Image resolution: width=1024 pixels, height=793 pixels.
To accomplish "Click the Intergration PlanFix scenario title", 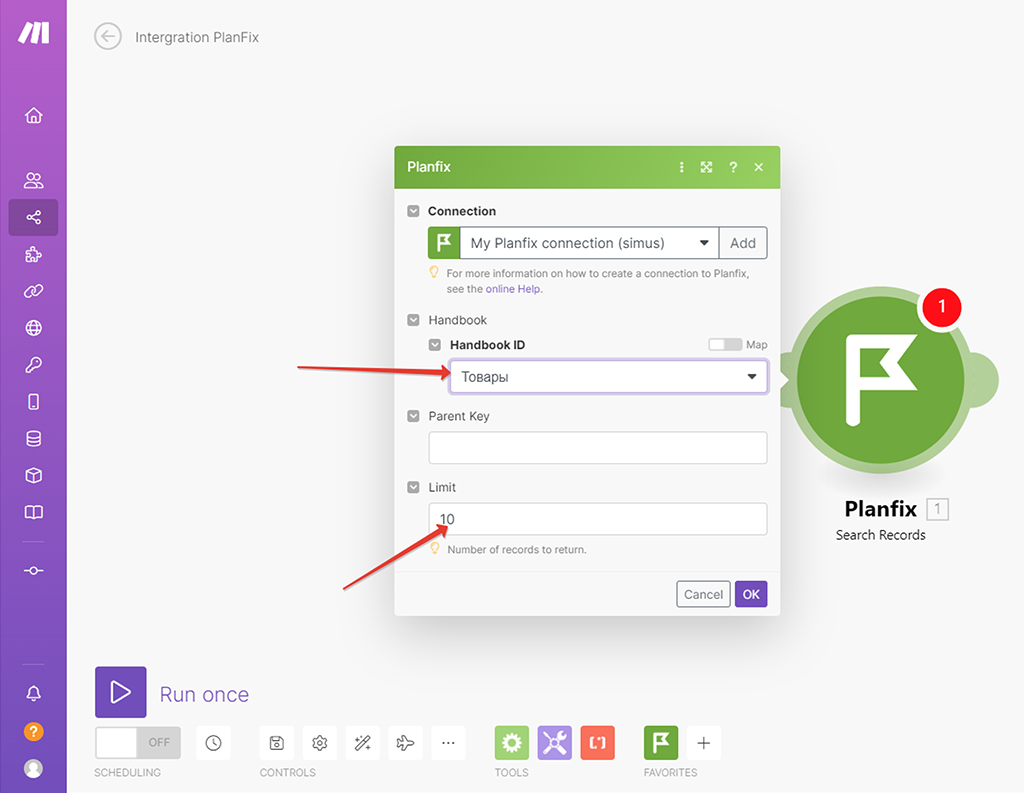I will pyautogui.click(x=197, y=37).
